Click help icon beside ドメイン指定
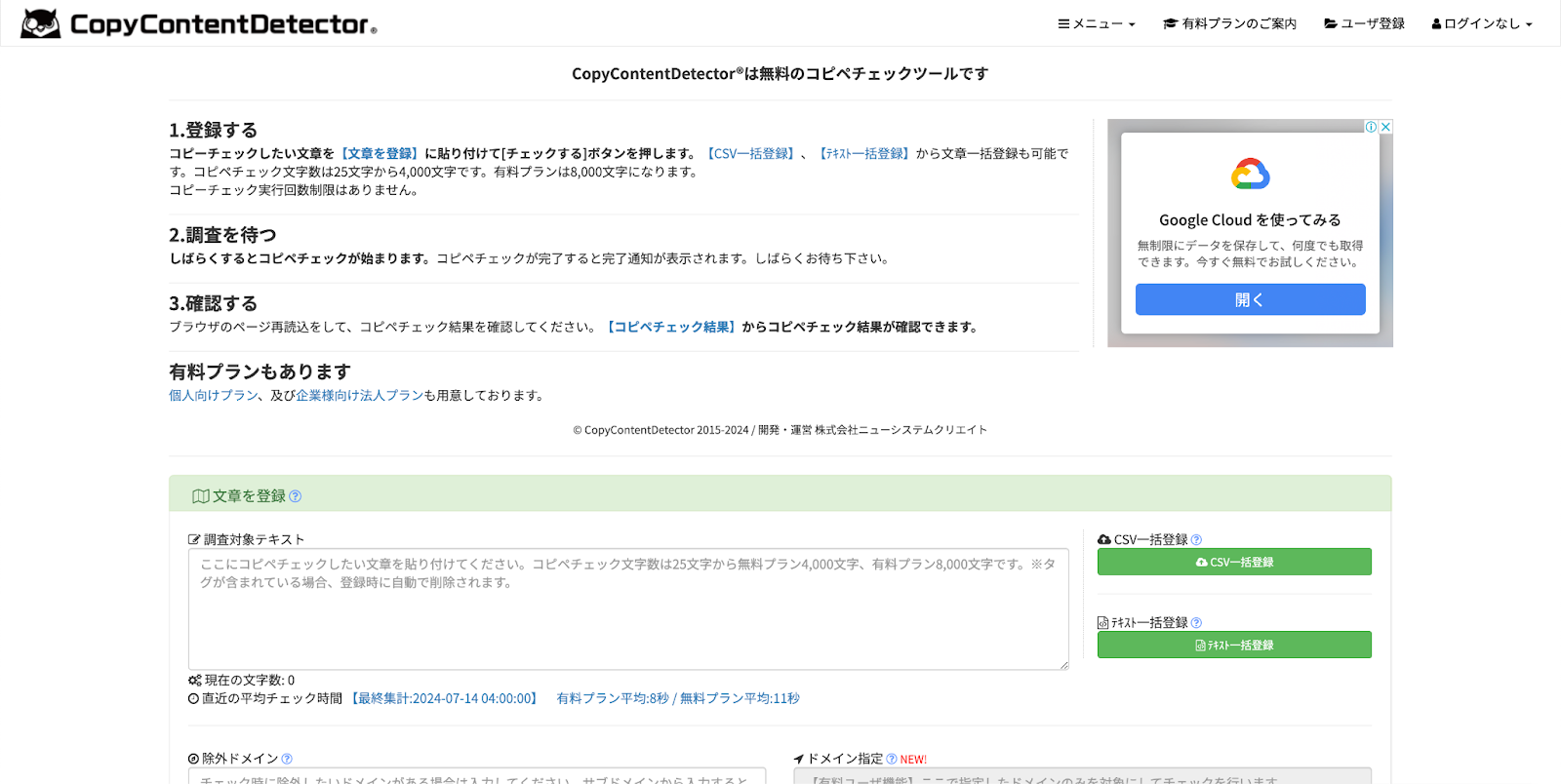 (892, 759)
